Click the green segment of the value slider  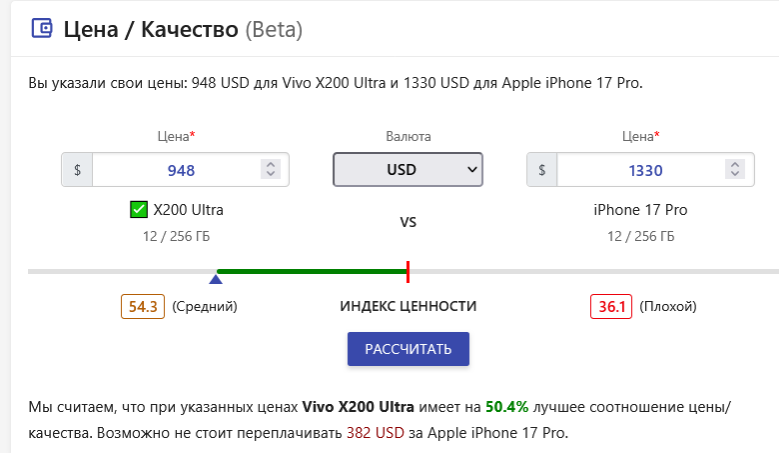312,271
